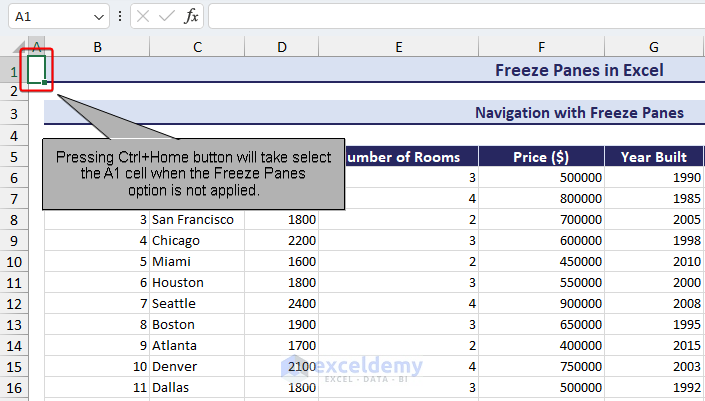The height and width of the screenshot is (401, 705).
Task: Click the Insert Function fx icon
Action: 191,17
